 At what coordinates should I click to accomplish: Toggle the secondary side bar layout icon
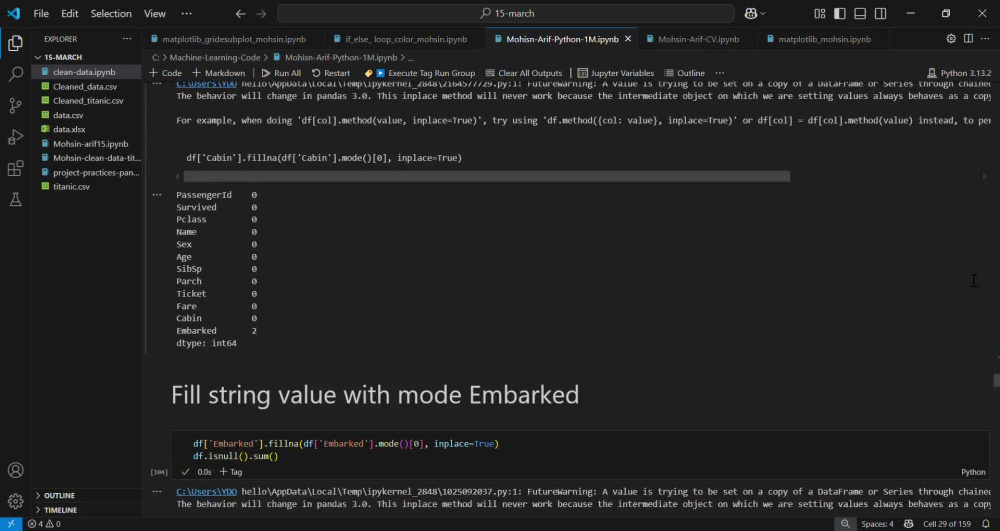coord(881,13)
